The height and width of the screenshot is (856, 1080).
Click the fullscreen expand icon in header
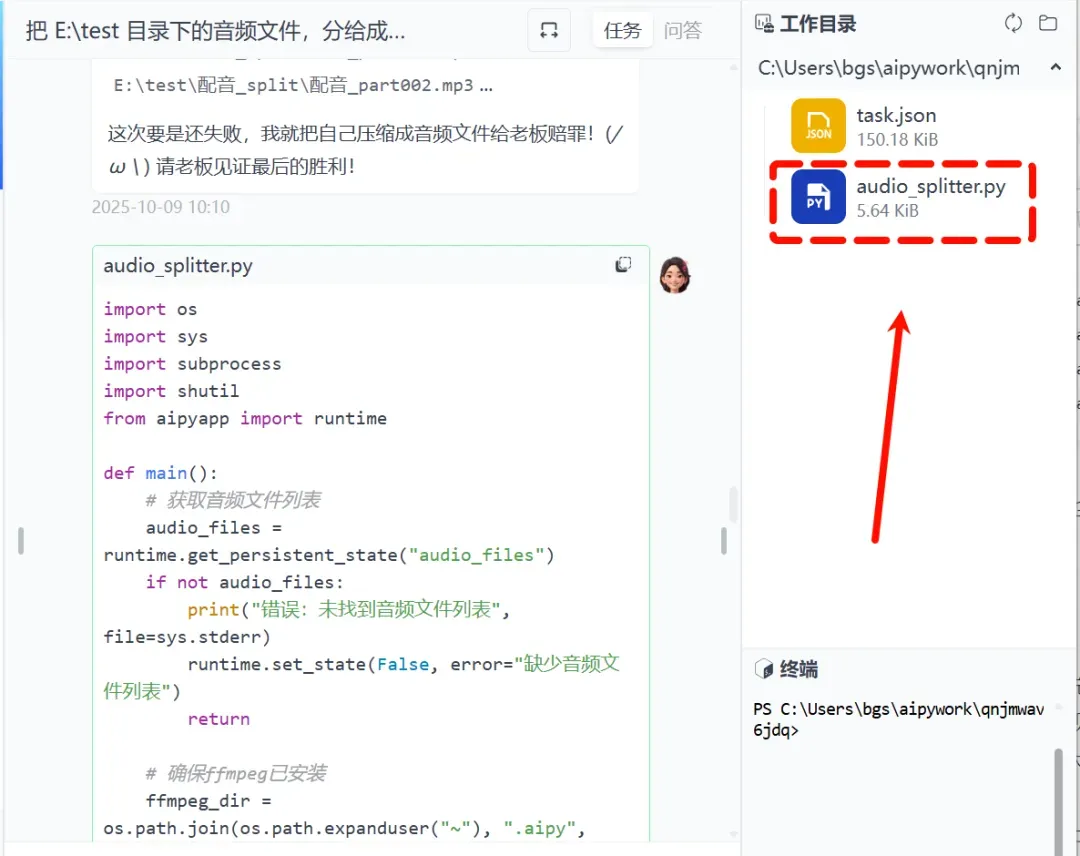coord(549,30)
